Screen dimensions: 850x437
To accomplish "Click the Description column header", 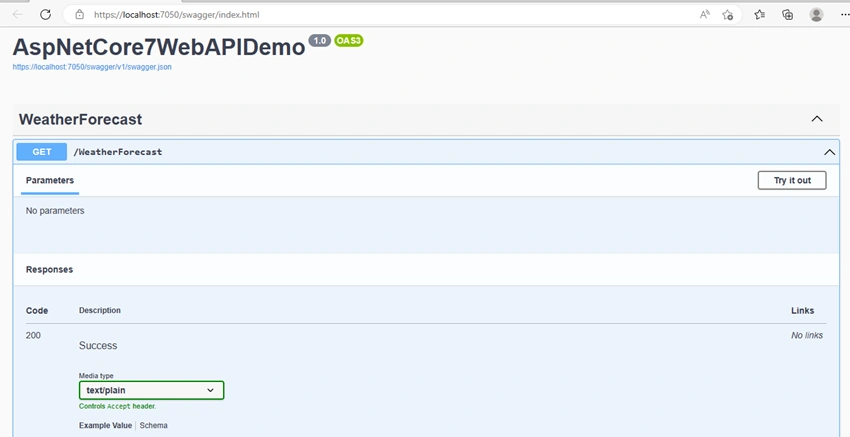I will [x=100, y=311].
